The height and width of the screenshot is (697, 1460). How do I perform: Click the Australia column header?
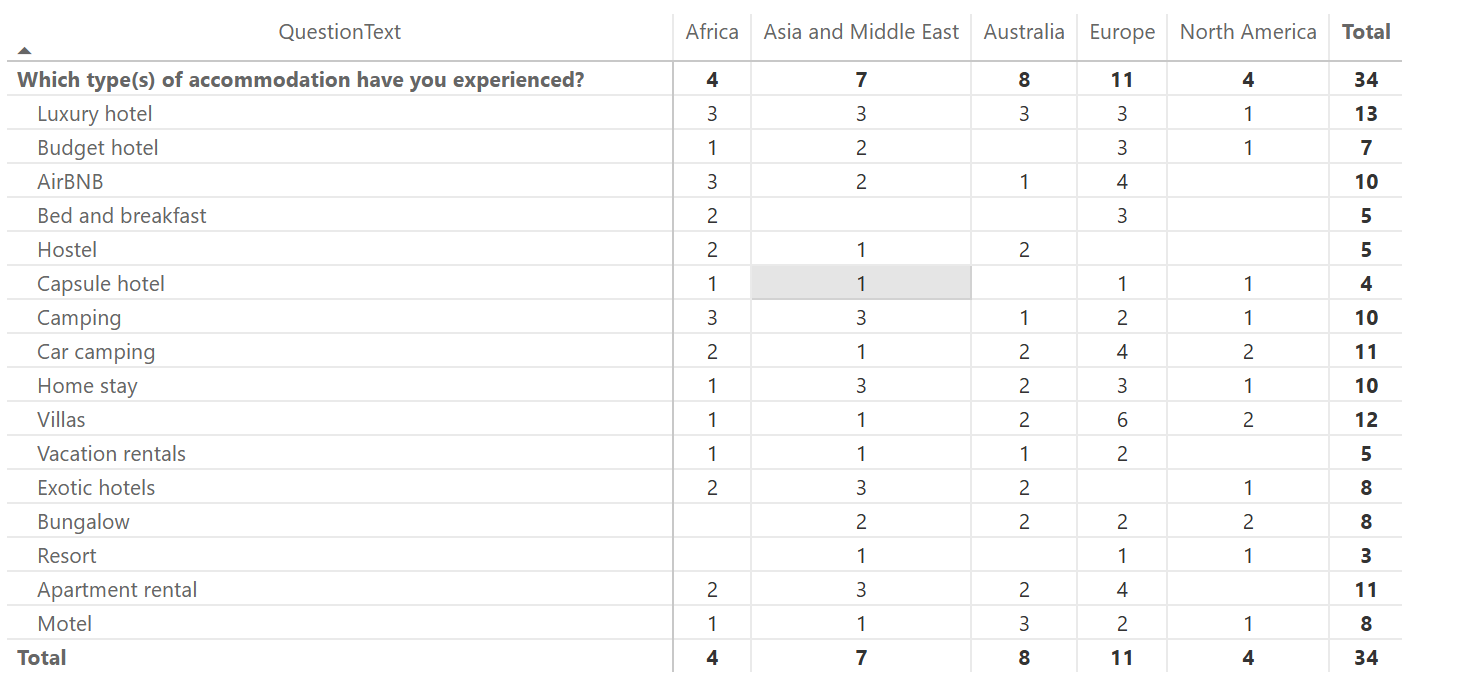[x=1024, y=32]
